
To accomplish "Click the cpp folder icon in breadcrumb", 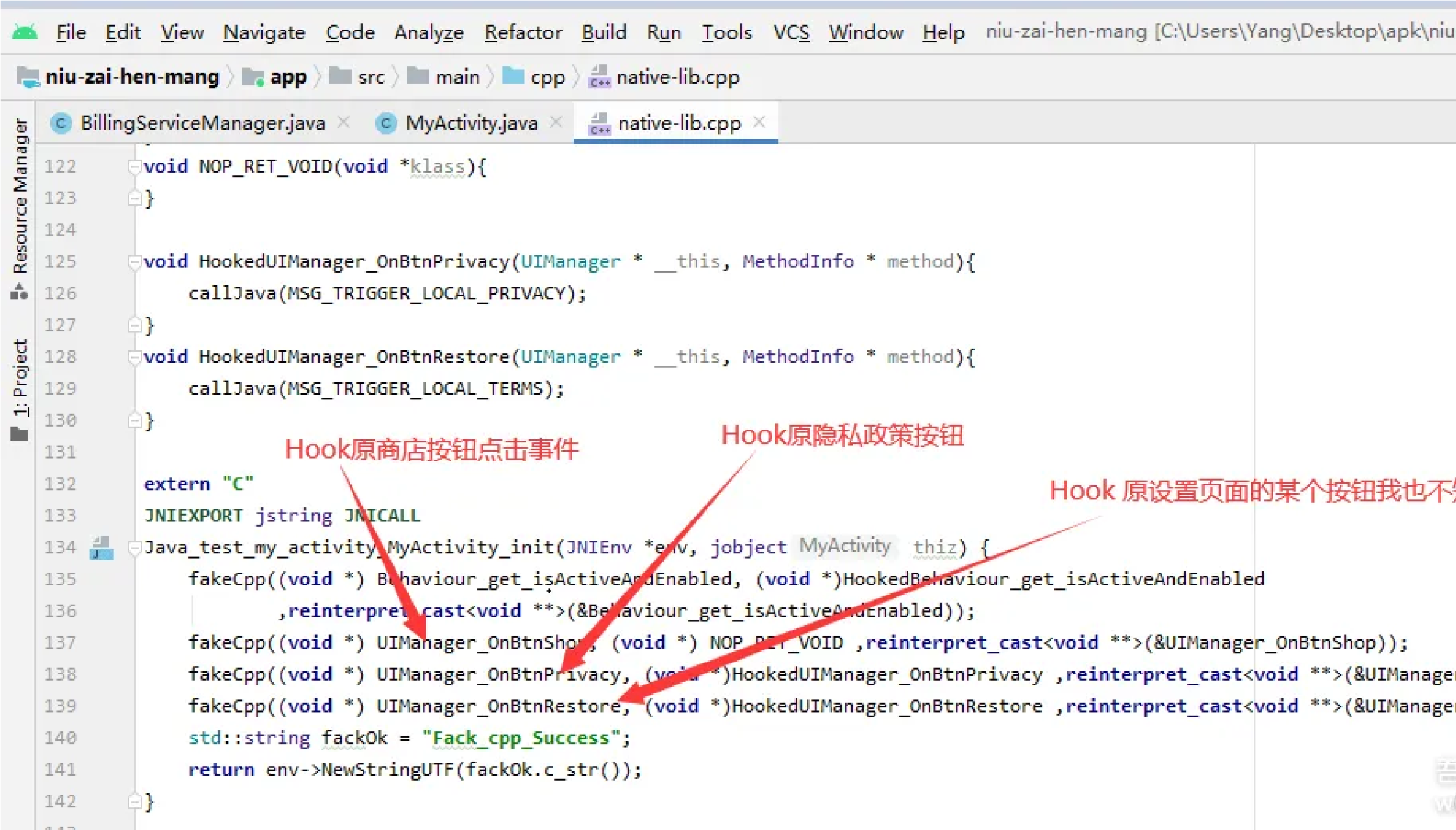I will pos(513,77).
